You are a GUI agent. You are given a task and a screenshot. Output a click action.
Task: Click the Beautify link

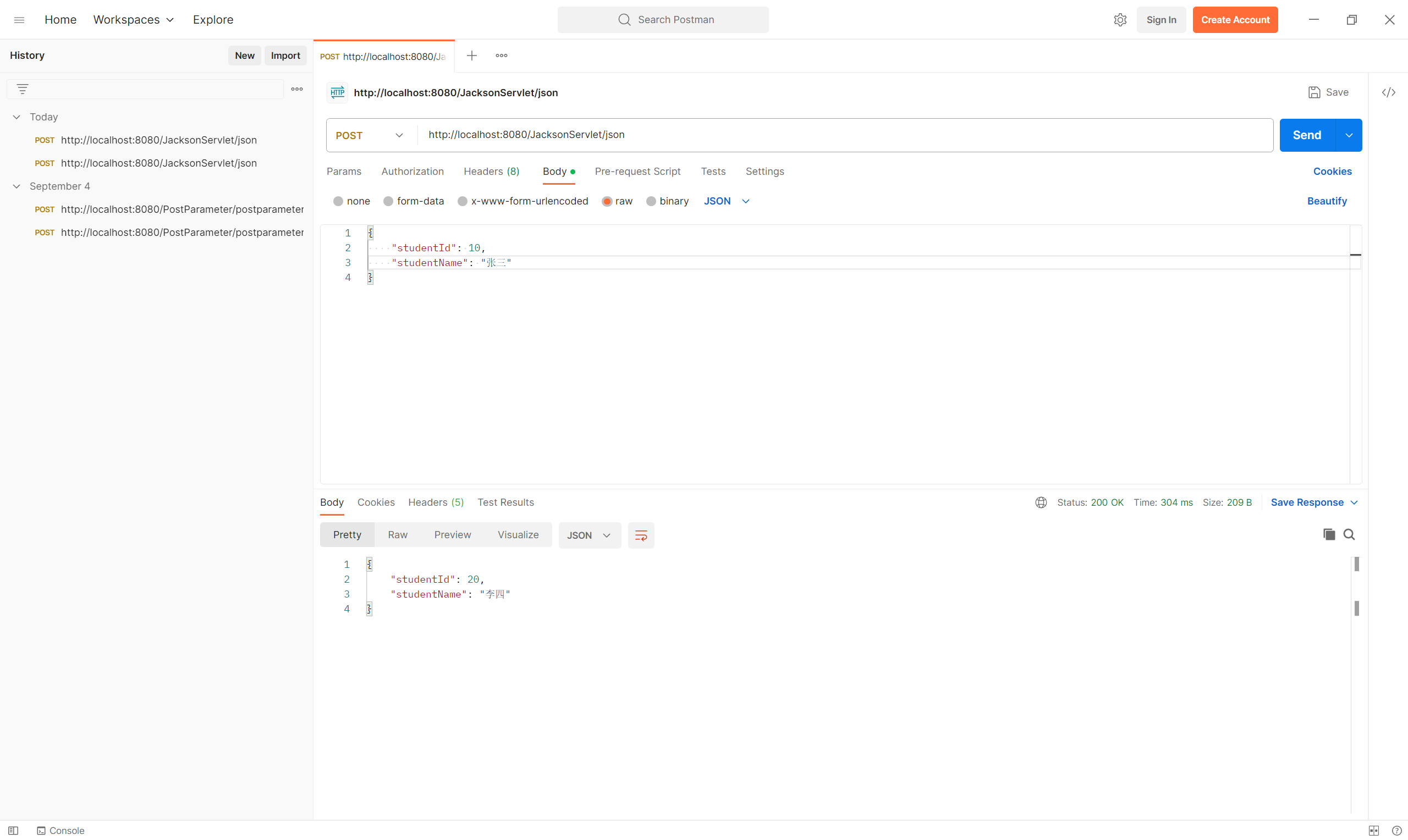[1327, 201]
